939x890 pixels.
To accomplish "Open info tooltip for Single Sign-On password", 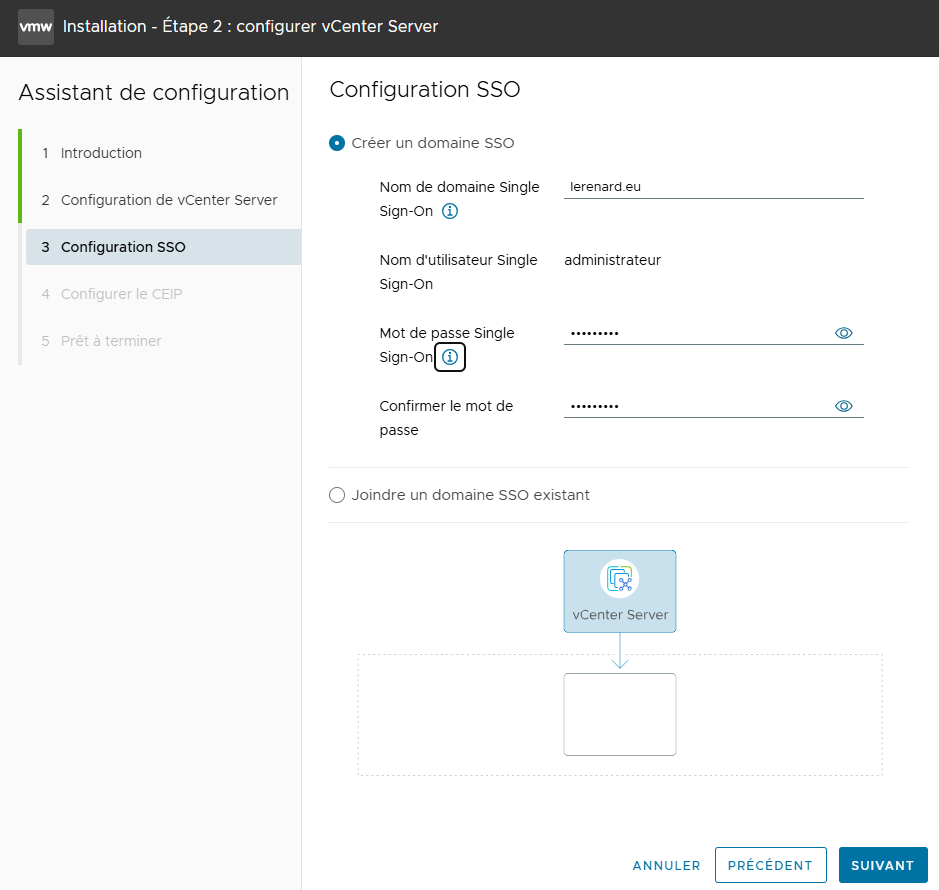I will point(450,357).
